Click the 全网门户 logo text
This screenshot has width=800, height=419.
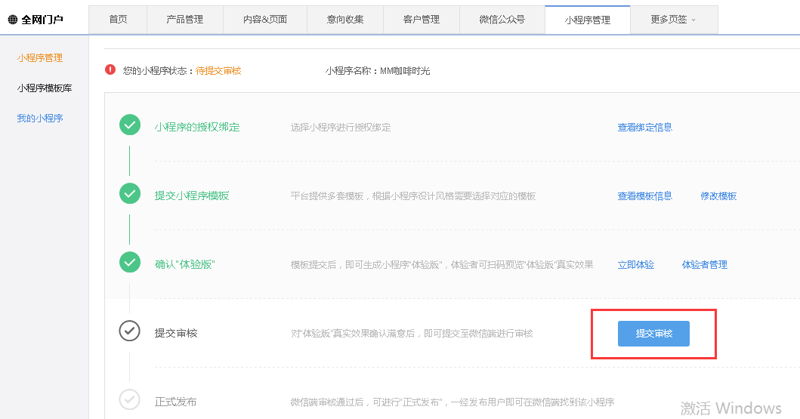(x=42, y=20)
